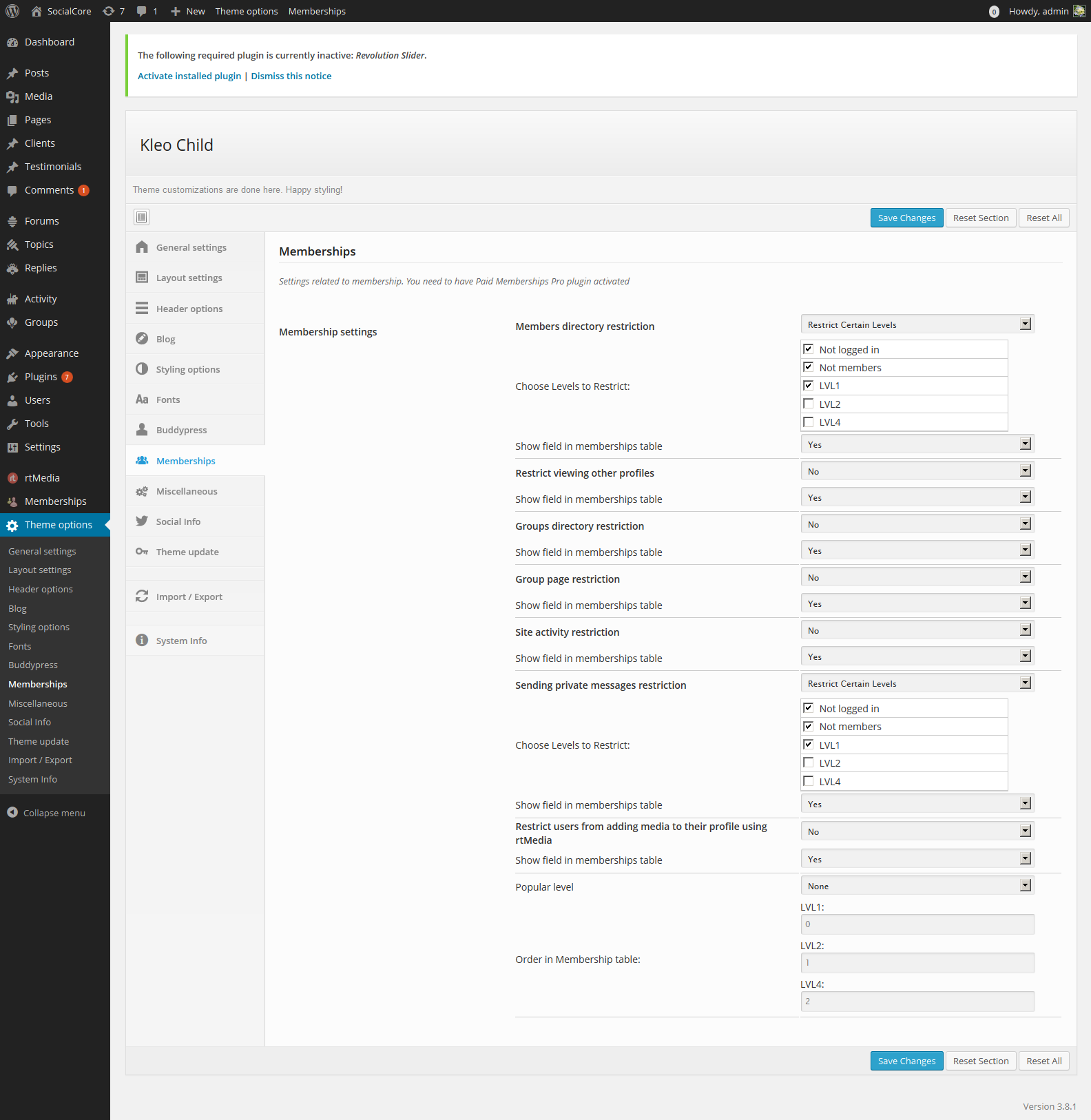Screen dimensions: 1091x1120
Task: Expand the Popular level dropdown
Action: (x=917, y=886)
